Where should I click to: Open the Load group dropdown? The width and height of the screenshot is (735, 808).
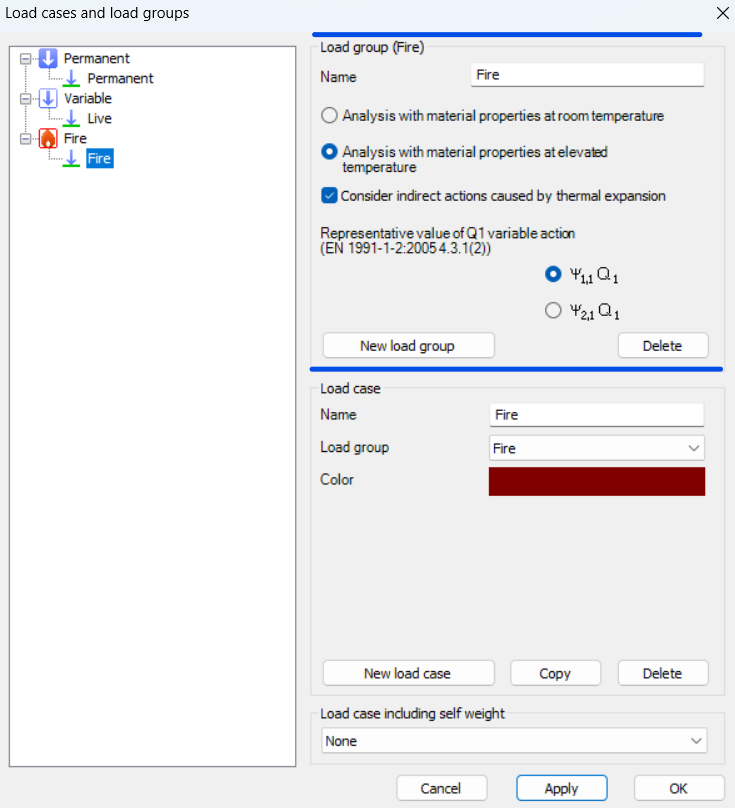597,448
